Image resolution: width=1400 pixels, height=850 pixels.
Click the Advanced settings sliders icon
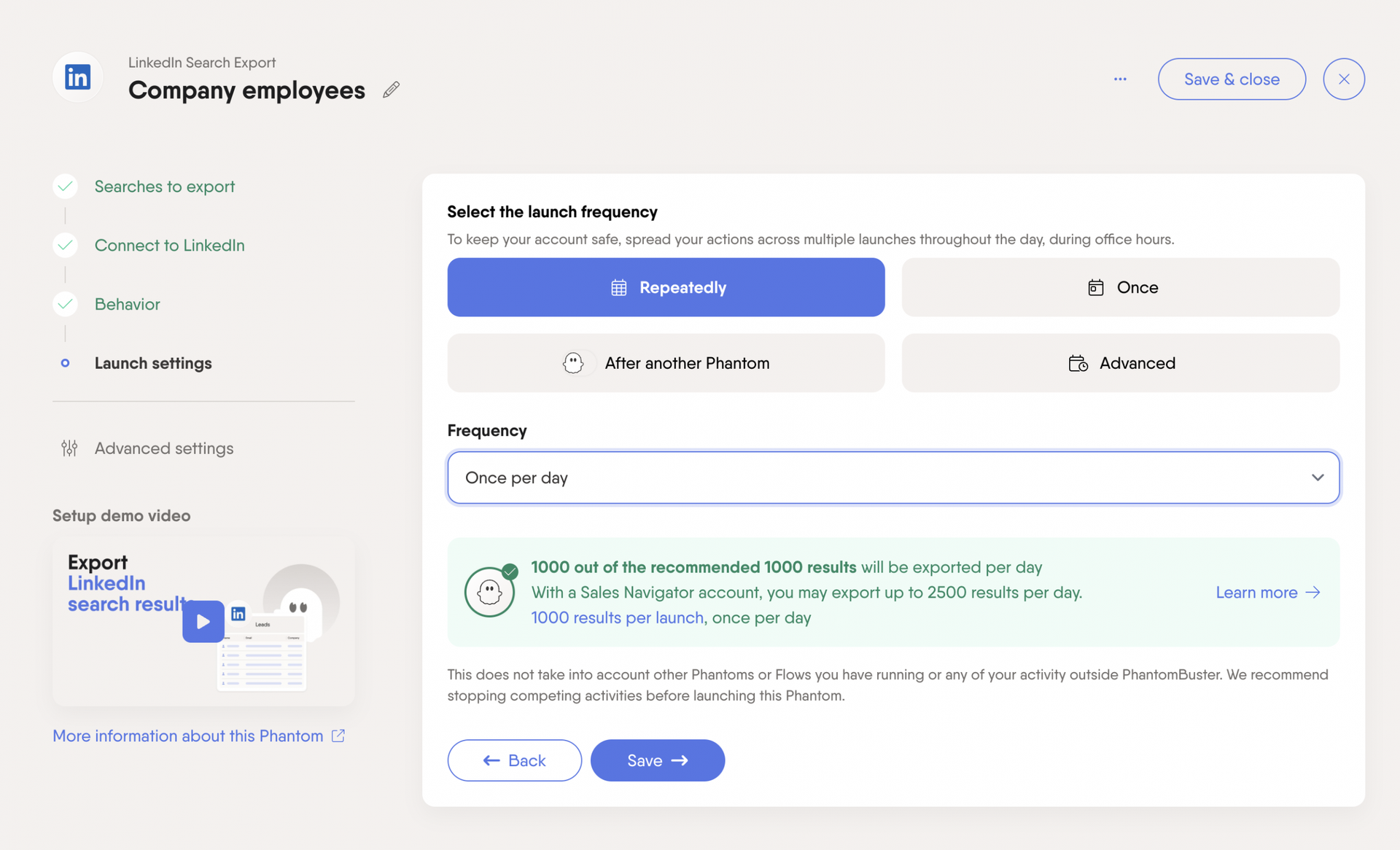69,448
